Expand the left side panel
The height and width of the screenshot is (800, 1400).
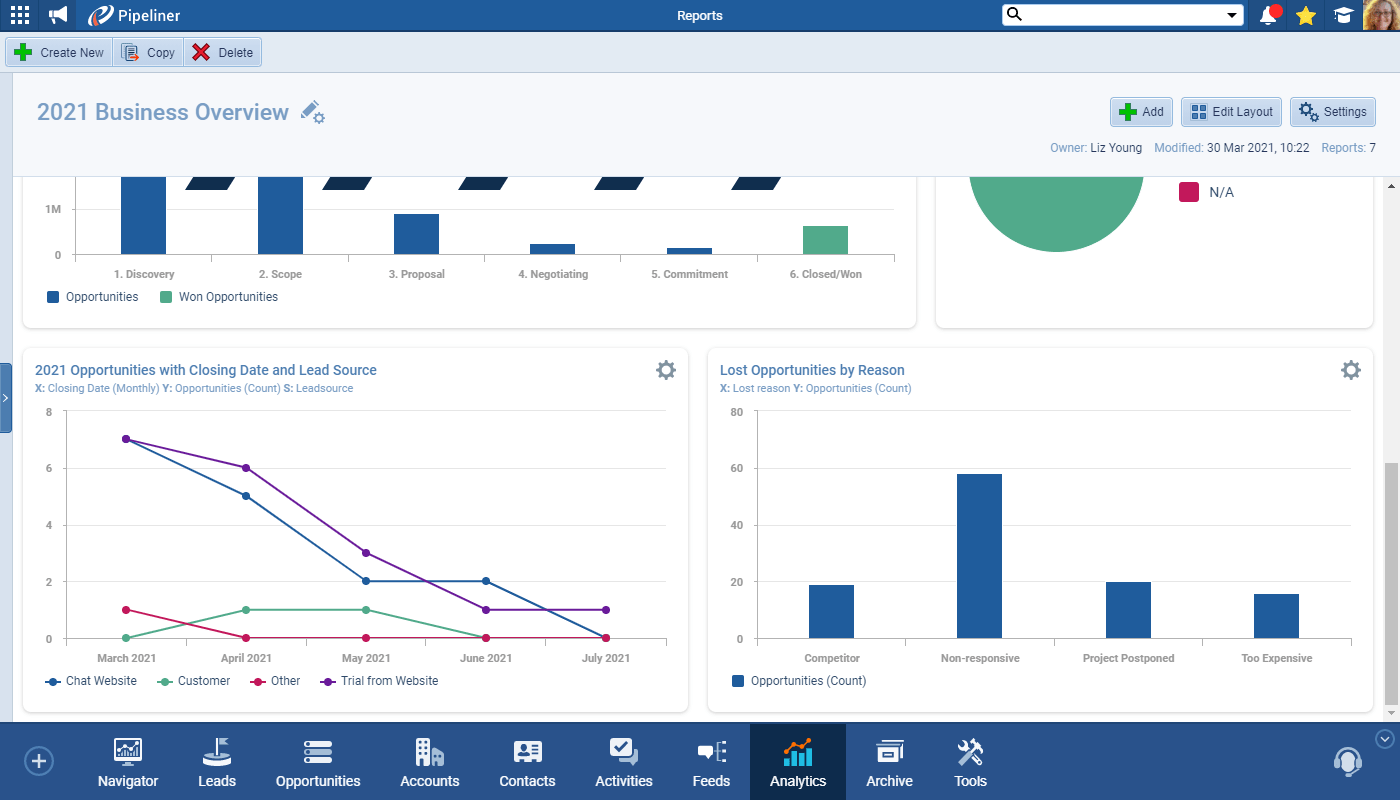(6, 398)
